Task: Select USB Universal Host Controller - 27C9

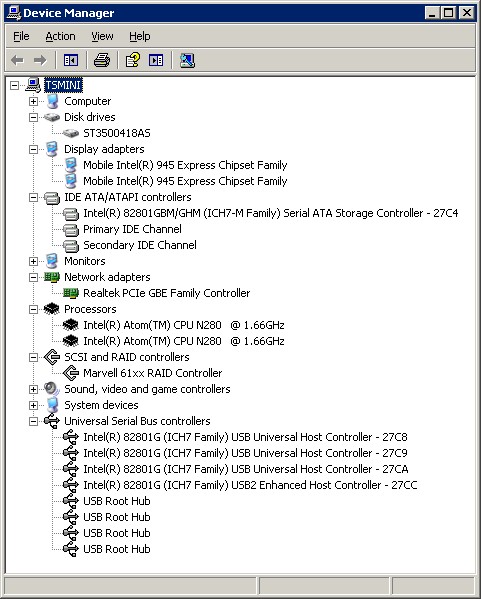Action: tap(245, 453)
